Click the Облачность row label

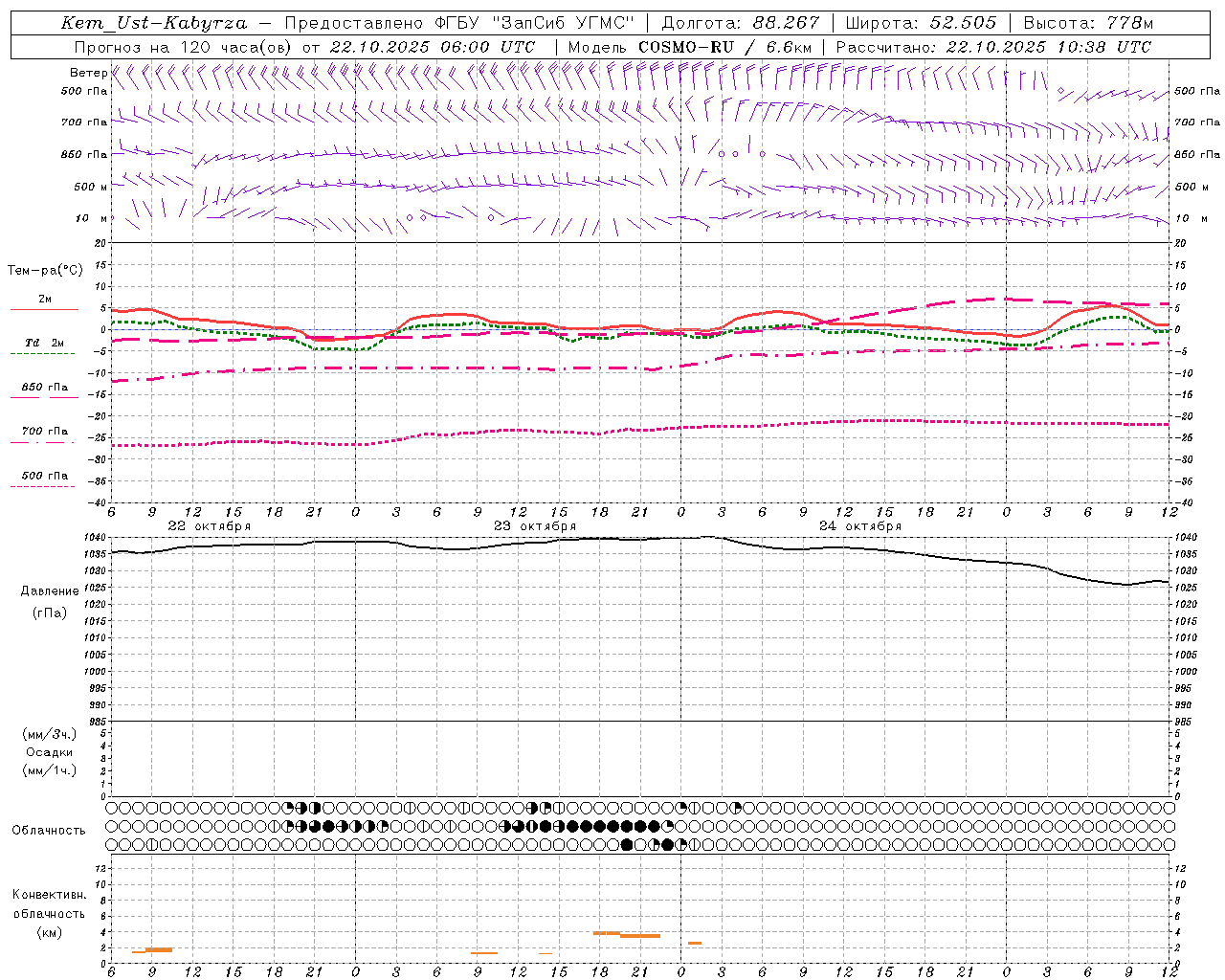click(x=49, y=831)
